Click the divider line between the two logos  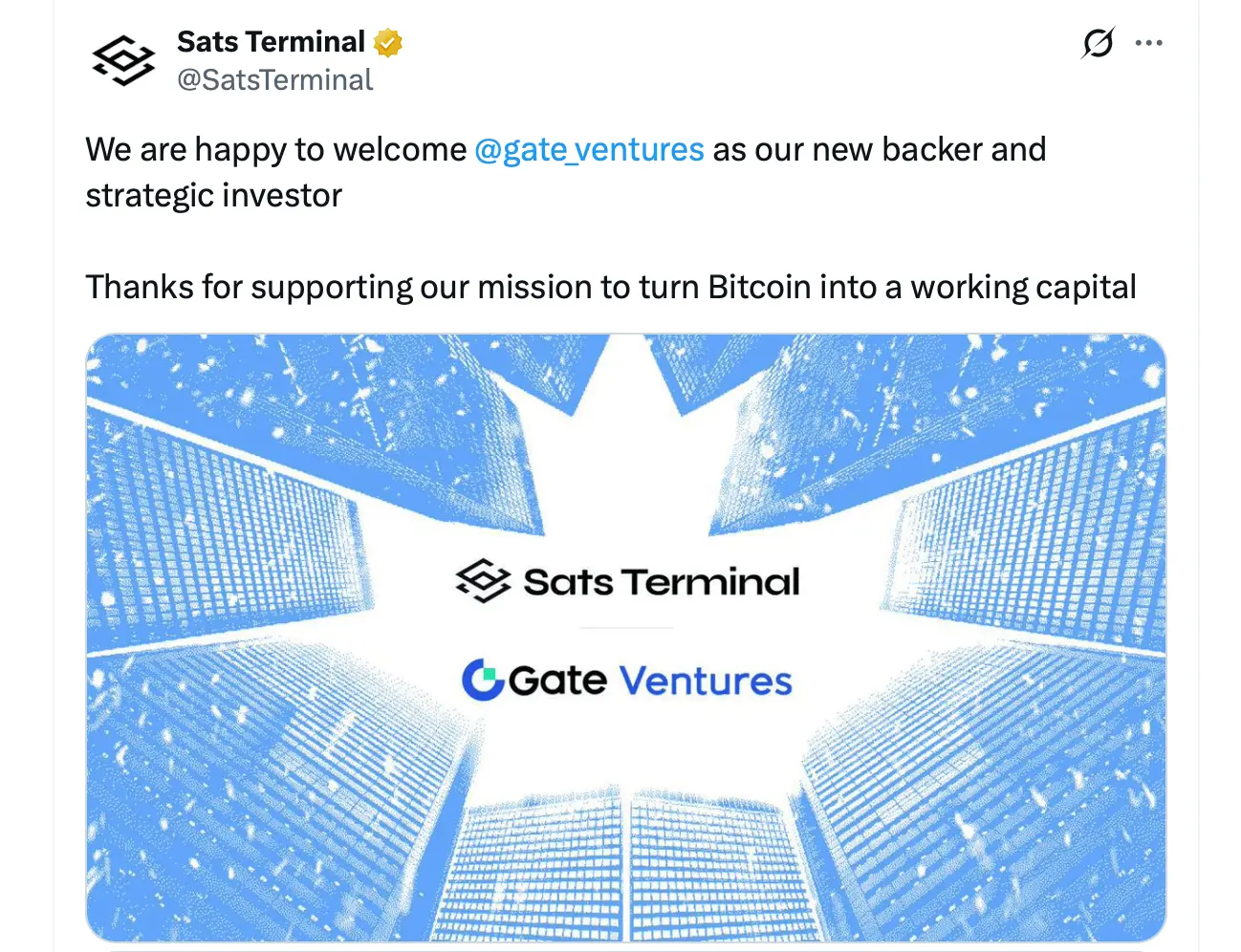626,629
